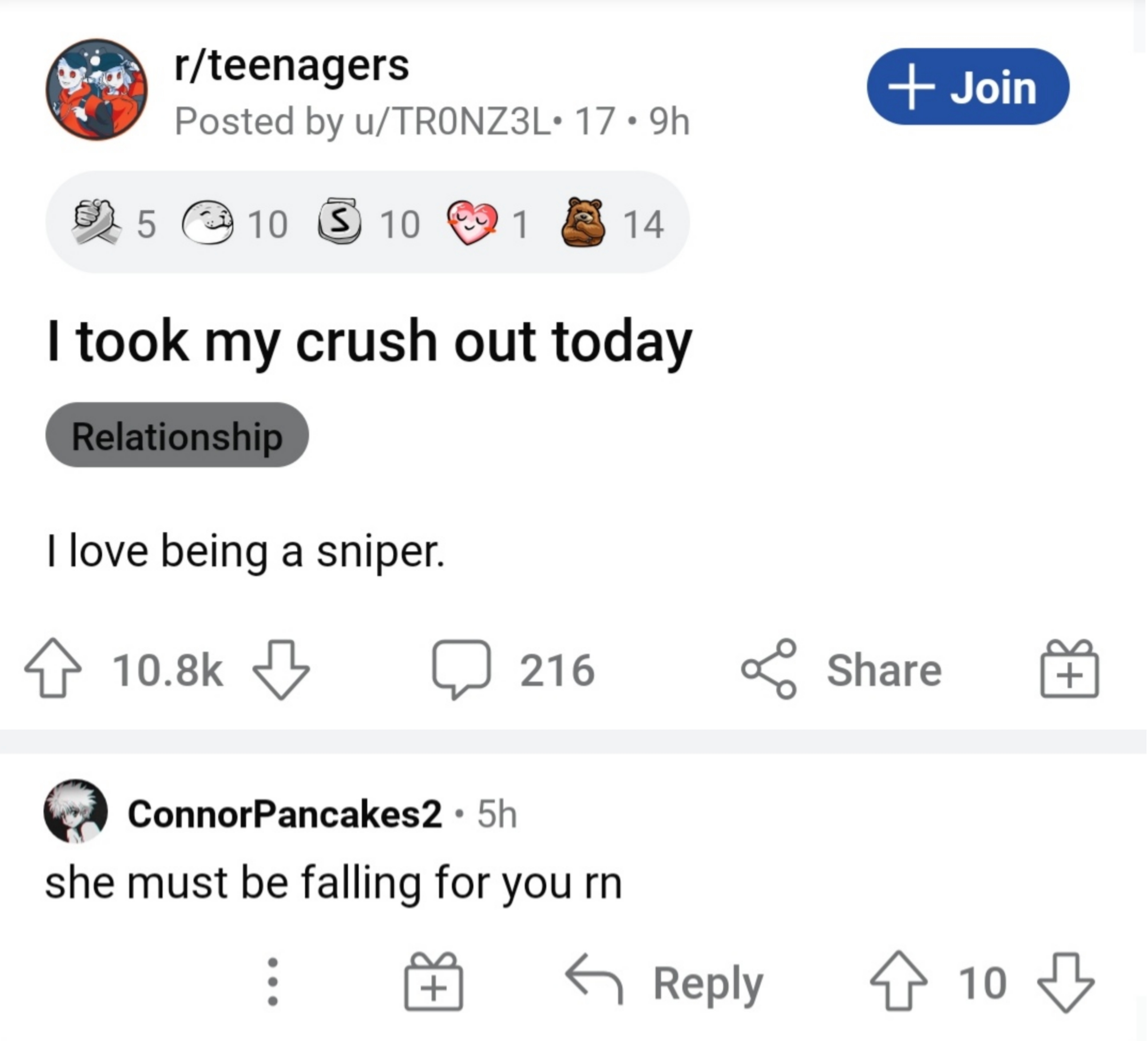Upvote ConnorPancakes2's comment

tap(899, 982)
